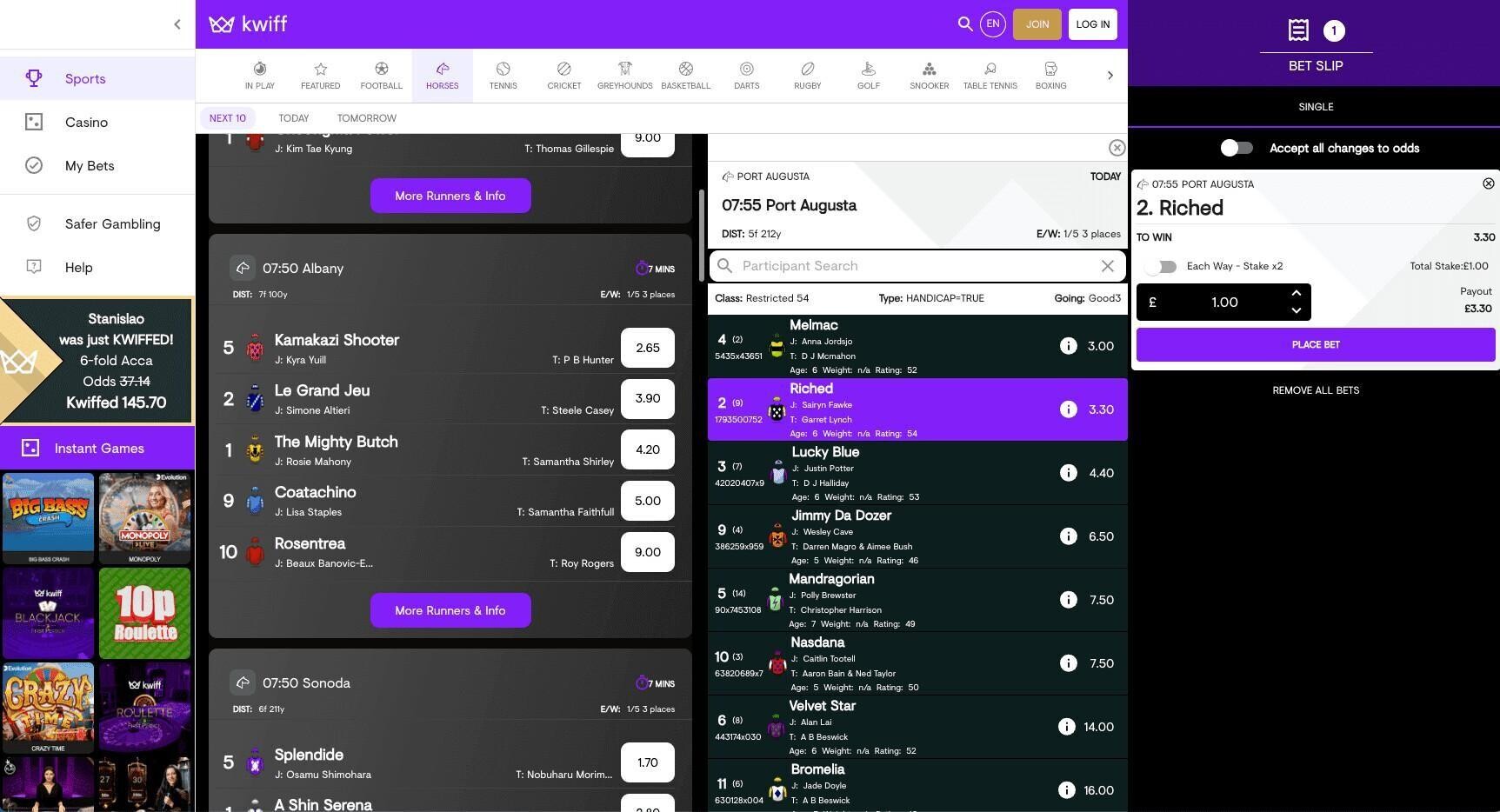Switch to the TODAY tab
Screen dimensions: 1500x812
tap(294, 118)
